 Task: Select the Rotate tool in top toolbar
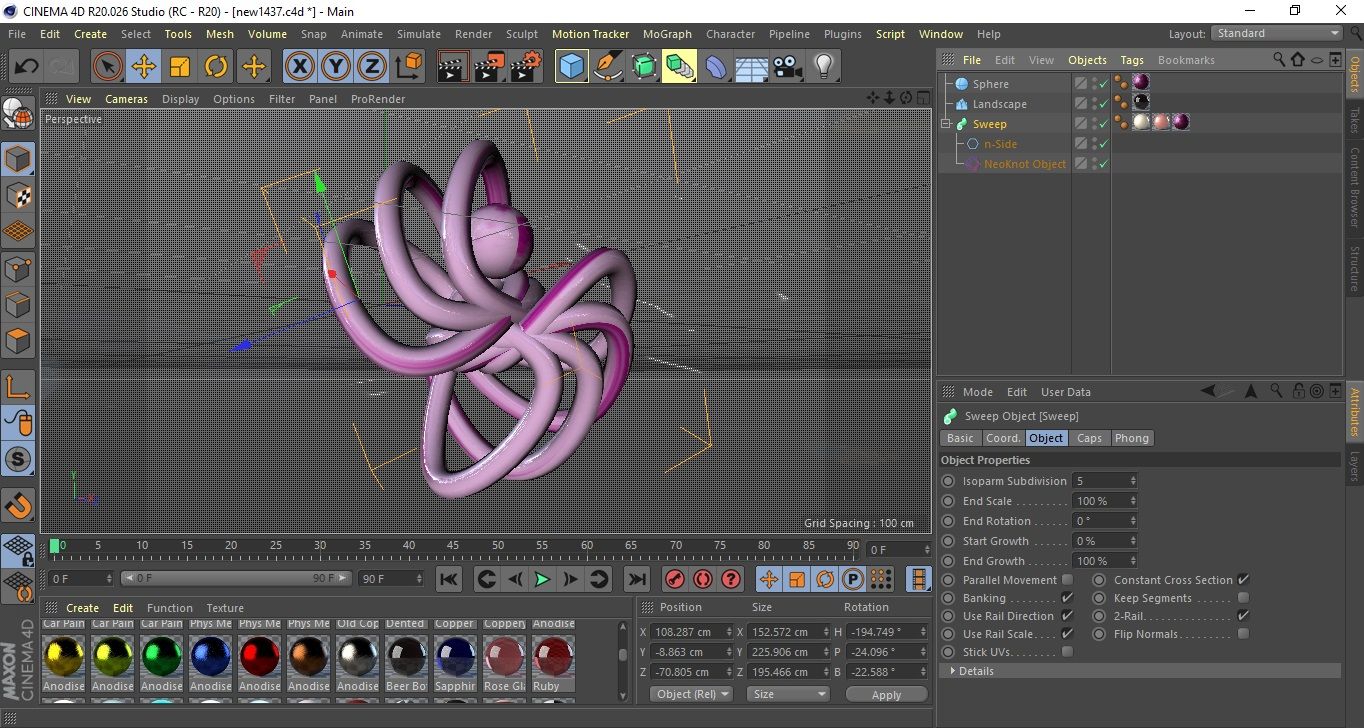pos(216,67)
